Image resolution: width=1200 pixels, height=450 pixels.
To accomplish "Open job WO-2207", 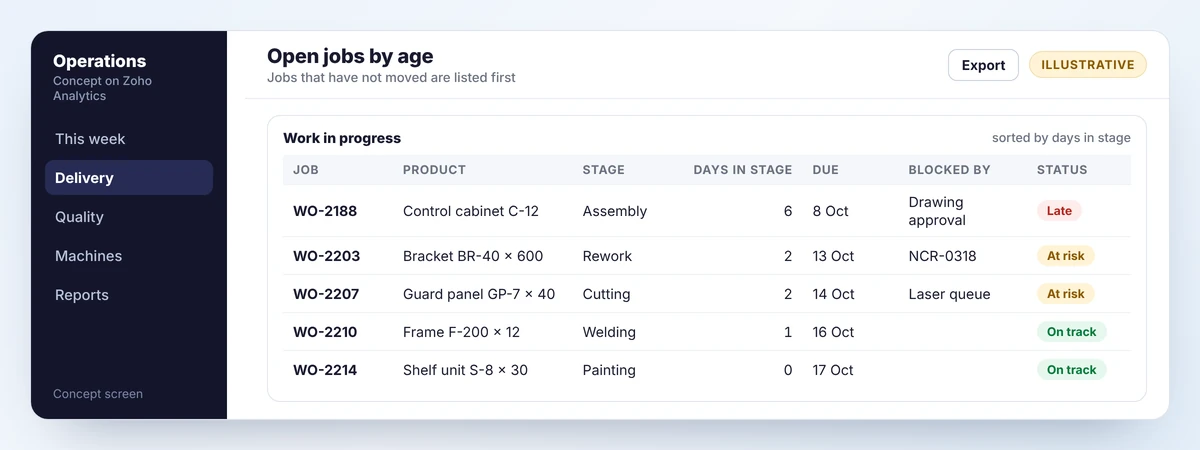I will 326,294.
